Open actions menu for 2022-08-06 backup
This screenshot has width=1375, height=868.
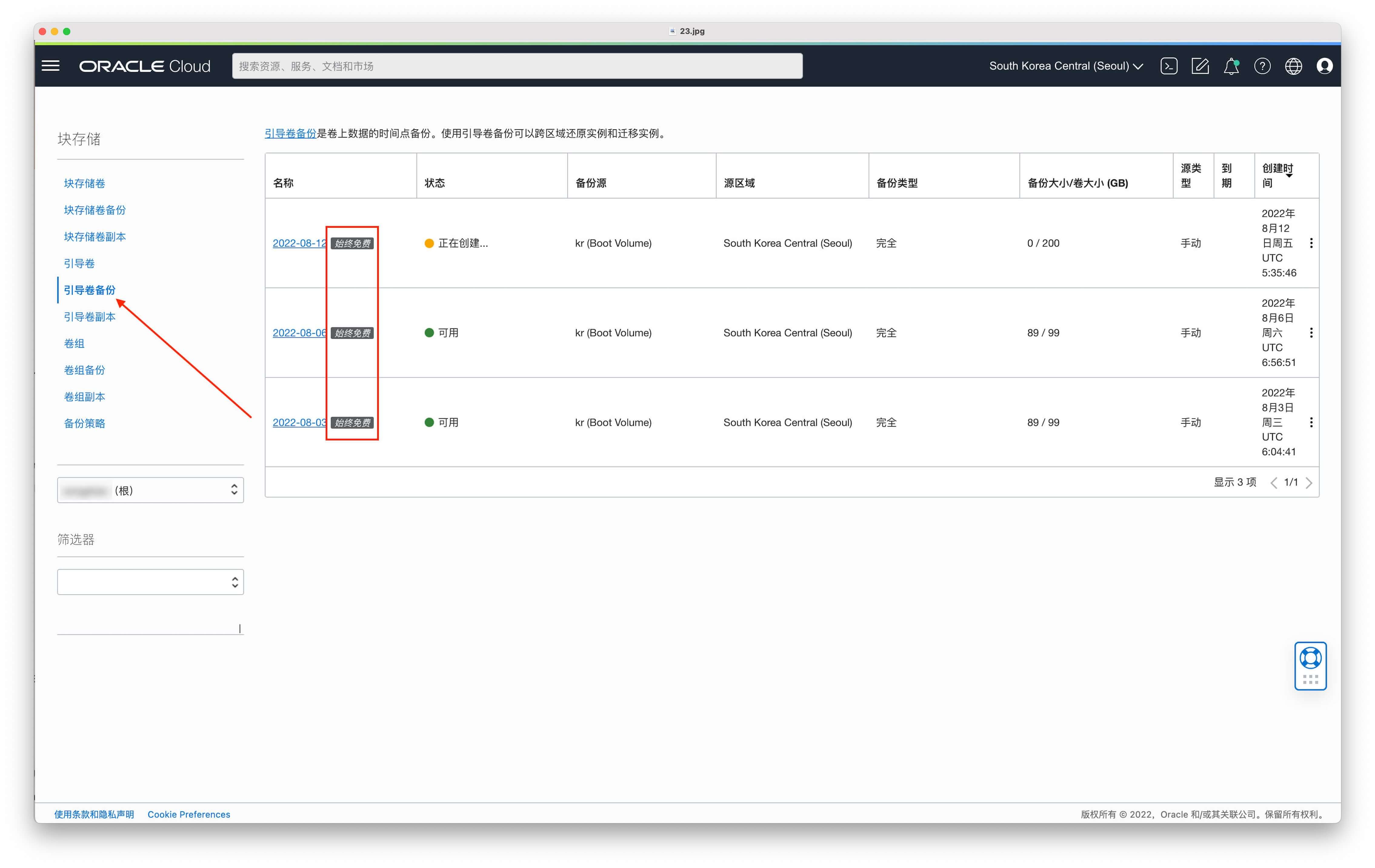[1311, 333]
